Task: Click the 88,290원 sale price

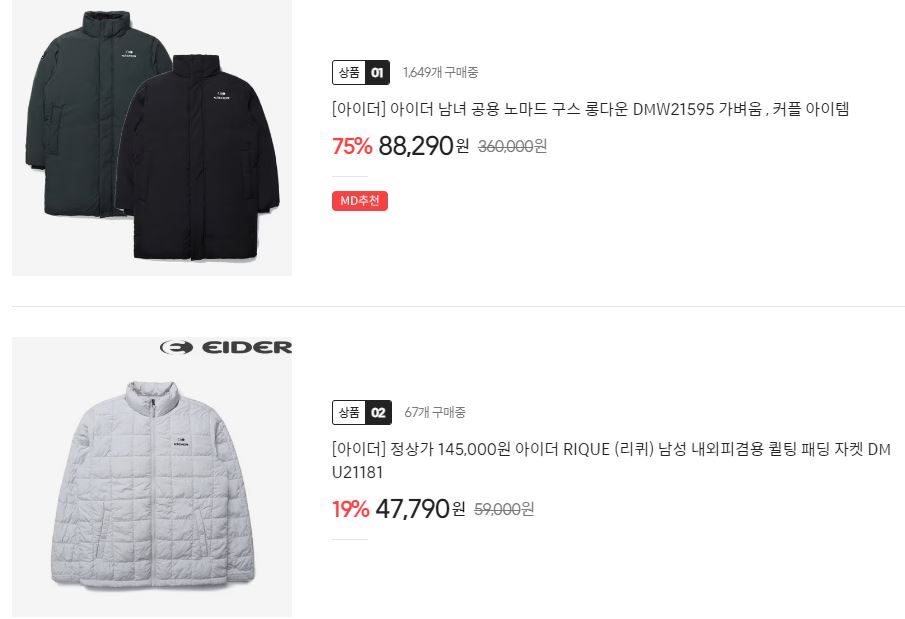Action: pyautogui.click(x=424, y=146)
